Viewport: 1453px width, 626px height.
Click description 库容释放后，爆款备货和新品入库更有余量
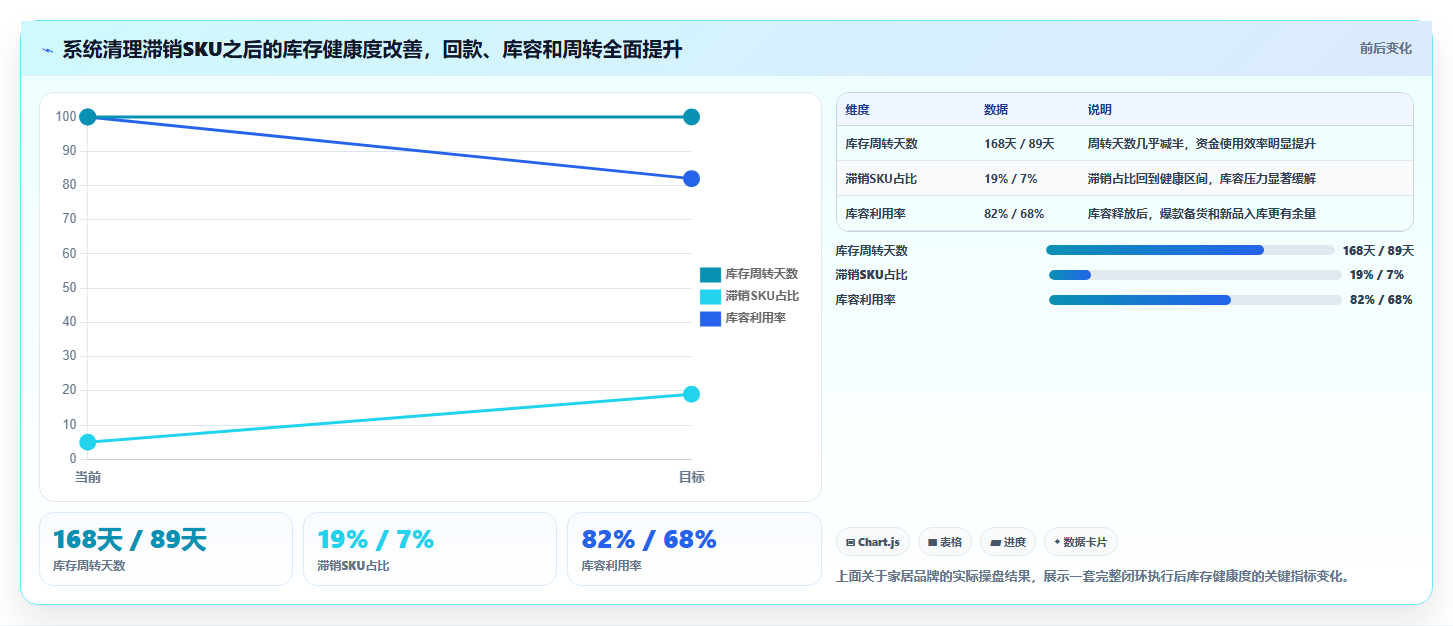pos(1202,214)
